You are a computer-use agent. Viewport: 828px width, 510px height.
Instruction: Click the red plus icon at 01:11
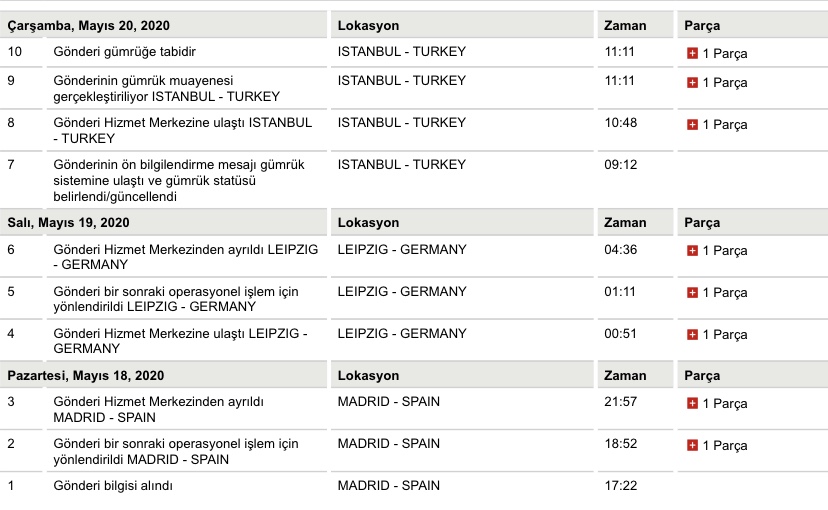pos(692,292)
